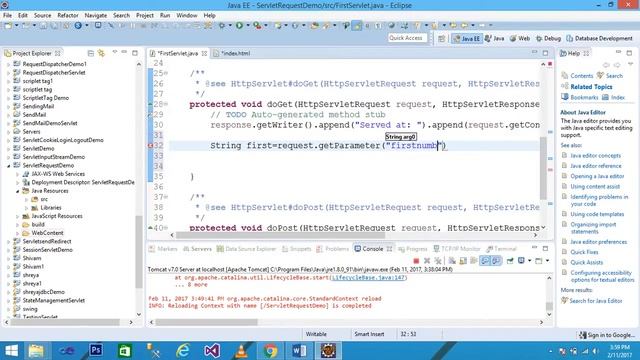The height and width of the screenshot is (360, 640).
Task: Click the New file toolbar icon
Action: (8, 25)
